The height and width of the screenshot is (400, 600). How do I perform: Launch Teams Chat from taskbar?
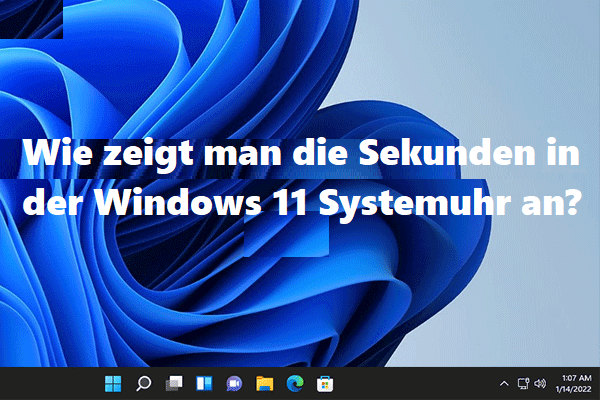coord(234,384)
